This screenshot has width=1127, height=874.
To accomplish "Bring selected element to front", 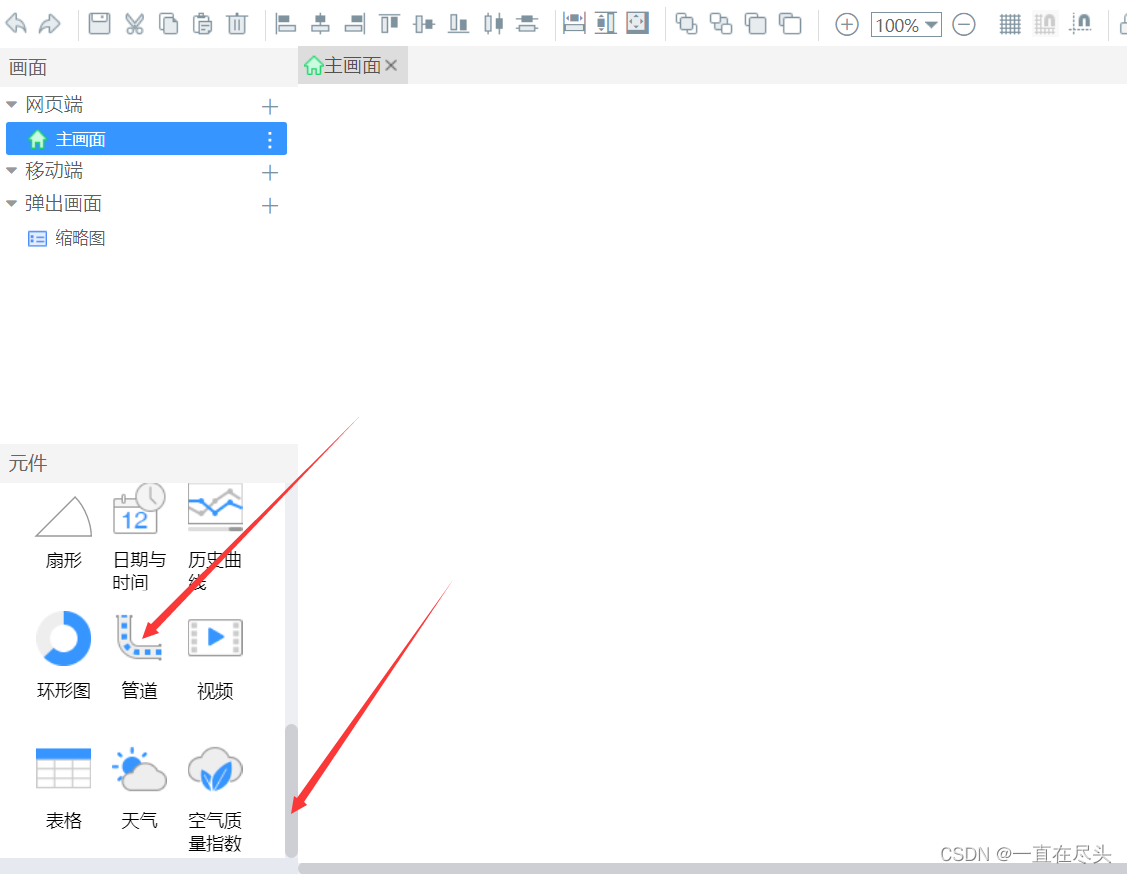I will coord(755,24).
